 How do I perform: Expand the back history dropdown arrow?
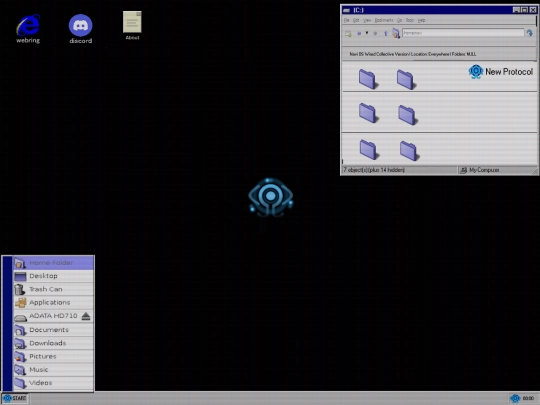367,33
